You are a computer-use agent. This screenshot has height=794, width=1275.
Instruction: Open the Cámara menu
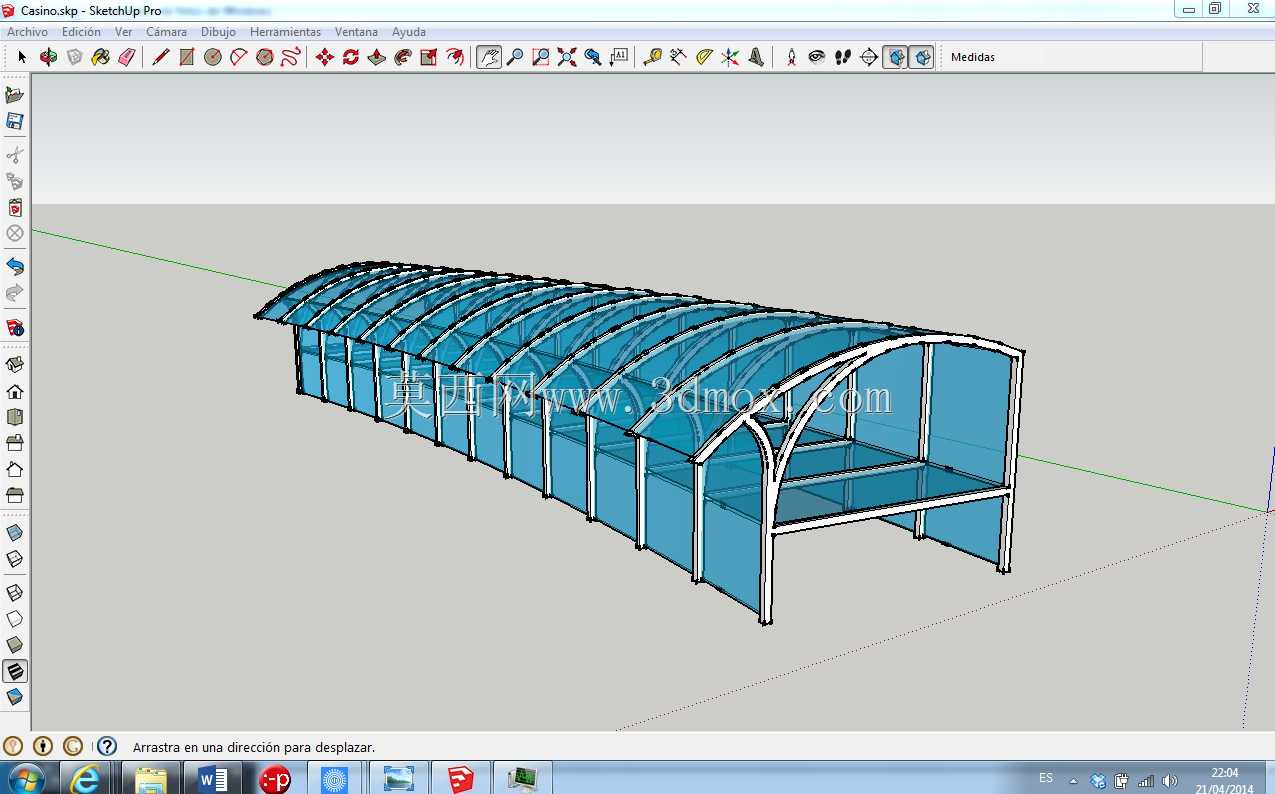click(x=166, y=32)
